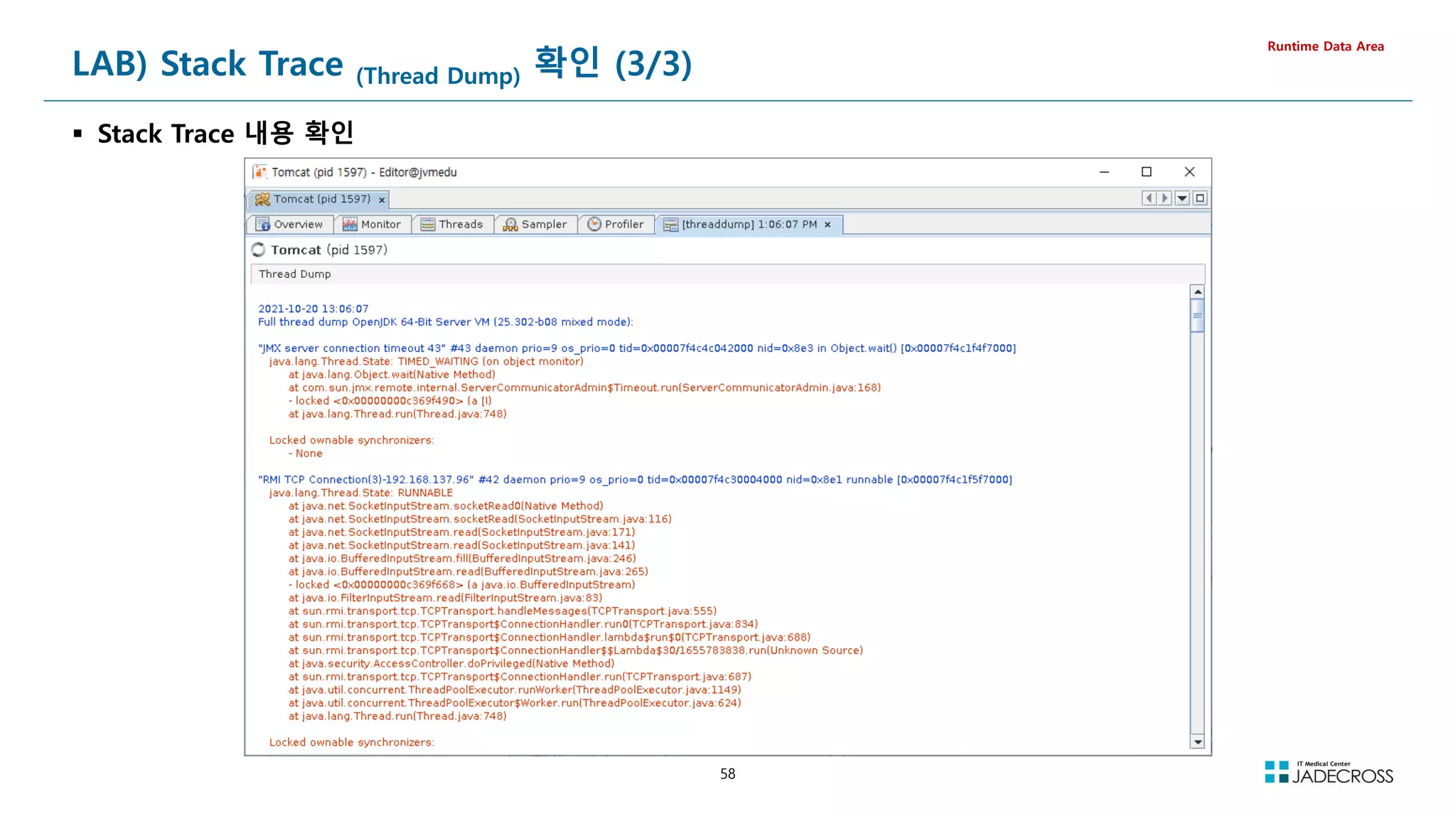Click the Monitor chart icon

tap(350, 225)
